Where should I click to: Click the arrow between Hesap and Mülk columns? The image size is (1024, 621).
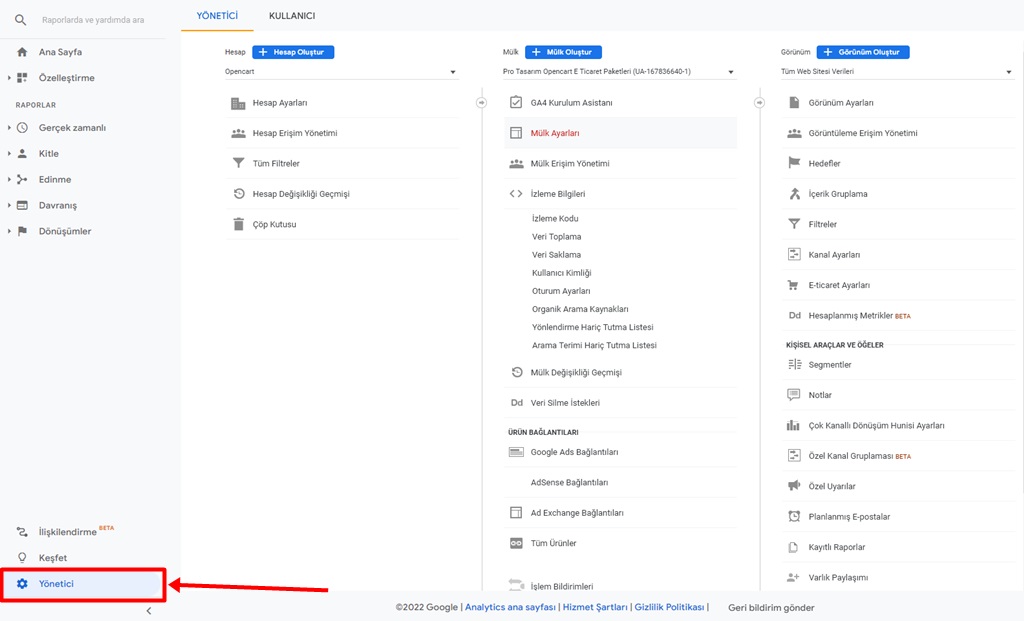pos(481,103)
